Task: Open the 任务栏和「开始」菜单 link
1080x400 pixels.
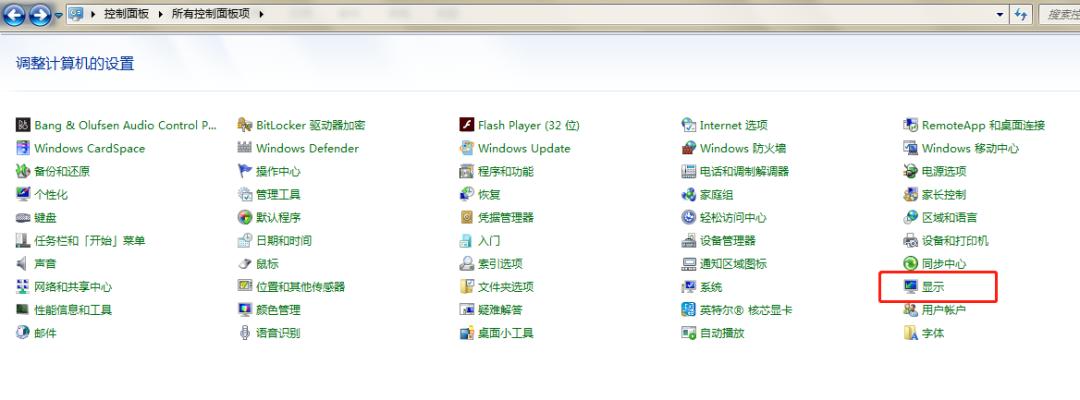Action: click(x=90, y=241)
